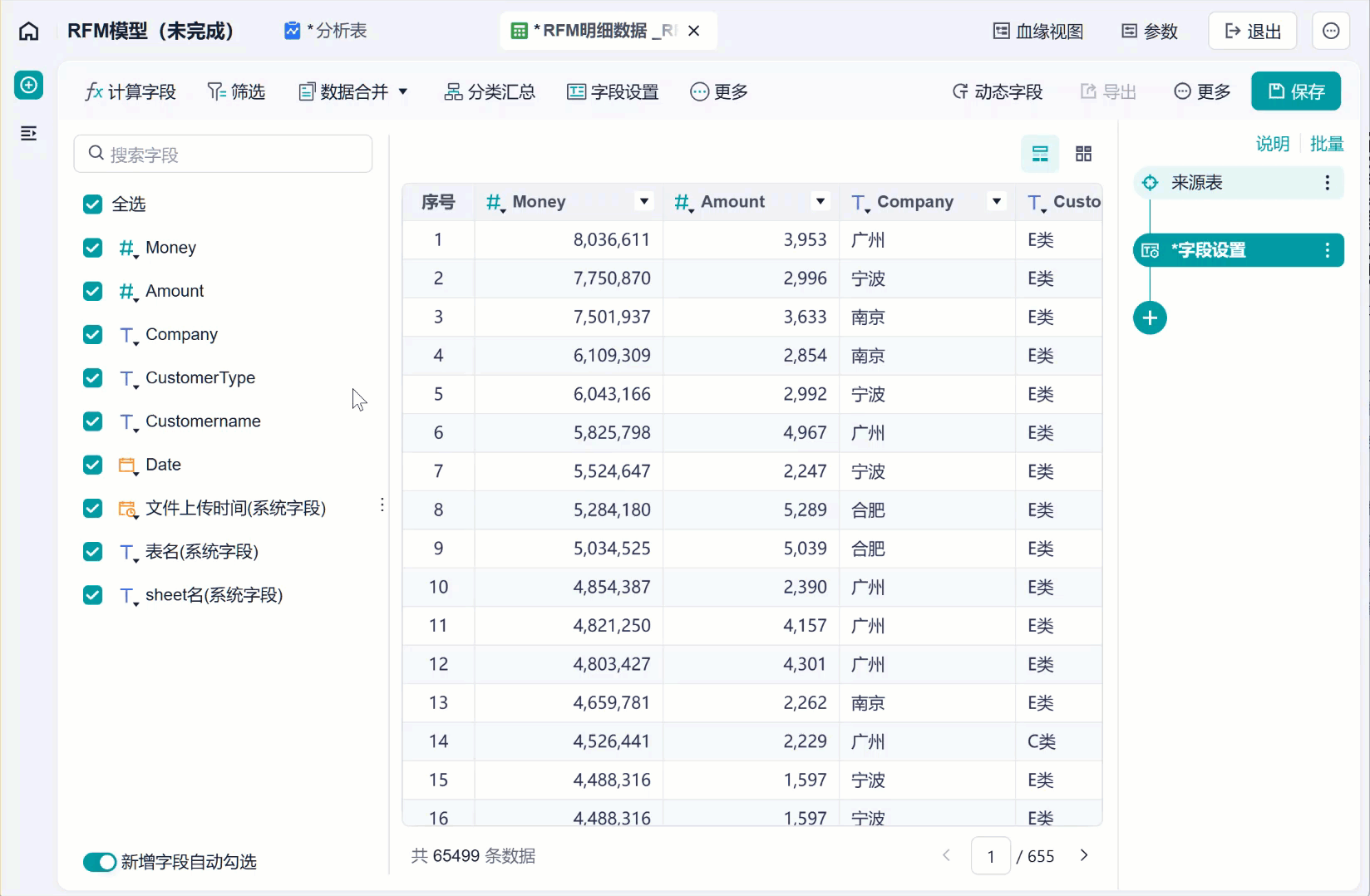Collapse the left step list icon

pos(29,133)
